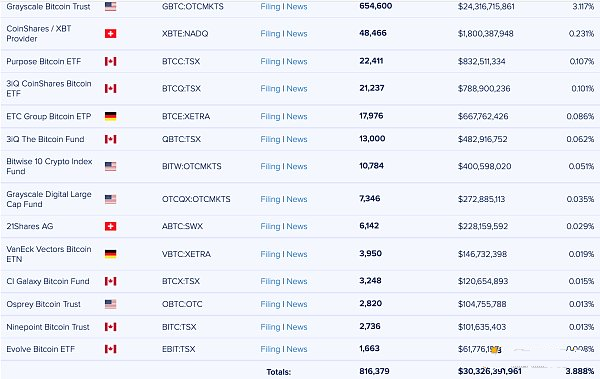Screen dimensions: 600x379
Task: Click the Swiss flag next to CoinShares / XBT Provider
Action: [x=110, y=34]
